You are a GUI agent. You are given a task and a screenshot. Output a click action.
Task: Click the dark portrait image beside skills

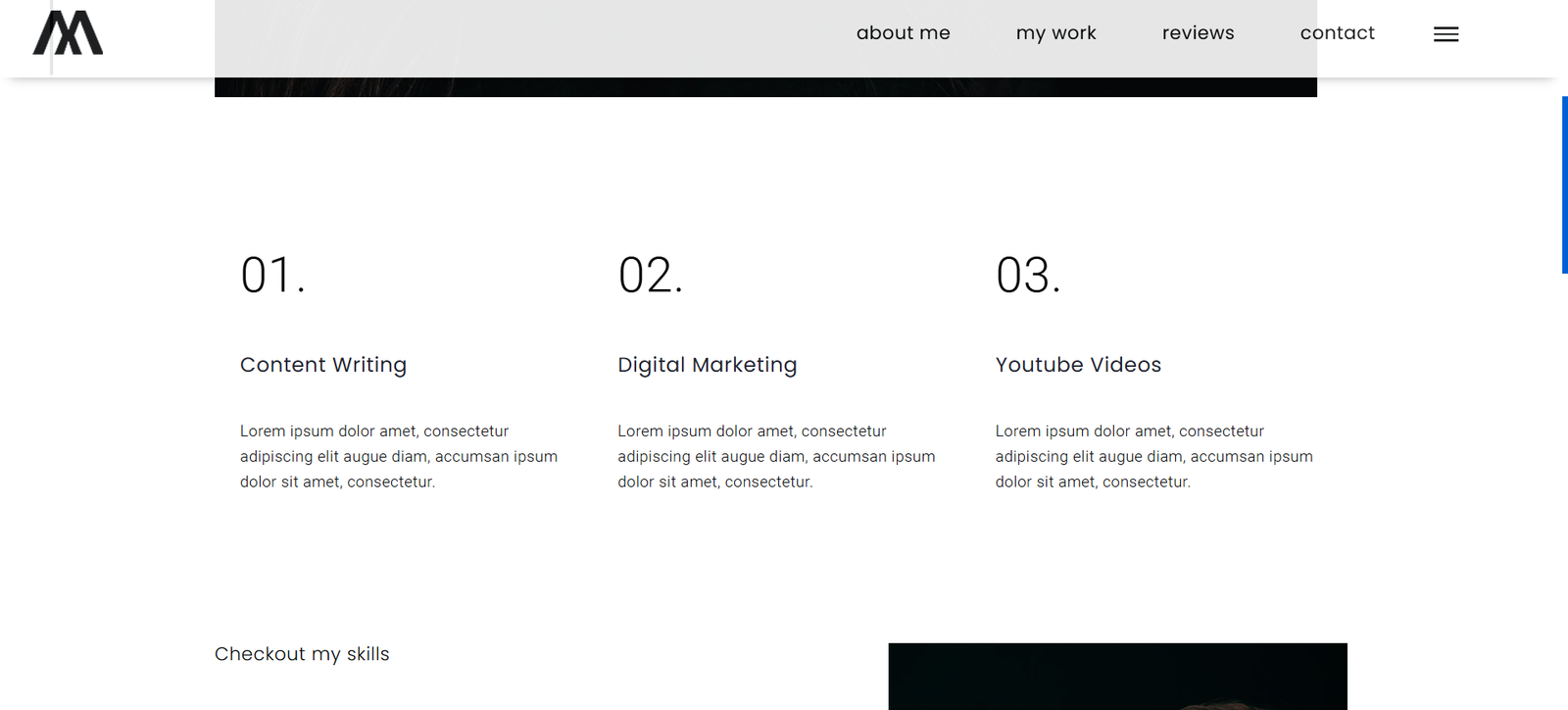(1117, 677)
